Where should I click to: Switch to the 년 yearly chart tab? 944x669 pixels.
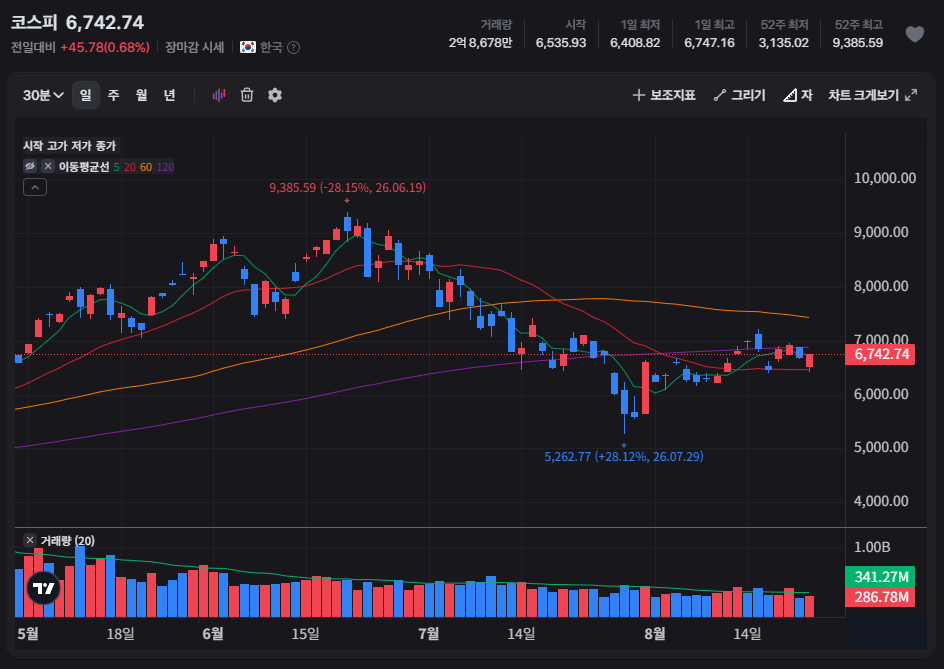(x=170, y=95)
